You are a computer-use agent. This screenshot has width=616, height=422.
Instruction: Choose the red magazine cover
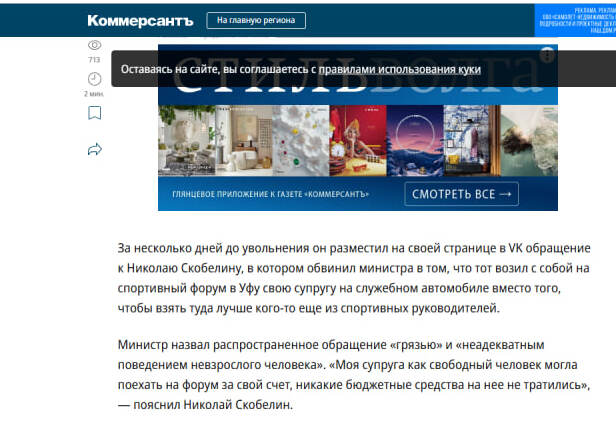356,138
